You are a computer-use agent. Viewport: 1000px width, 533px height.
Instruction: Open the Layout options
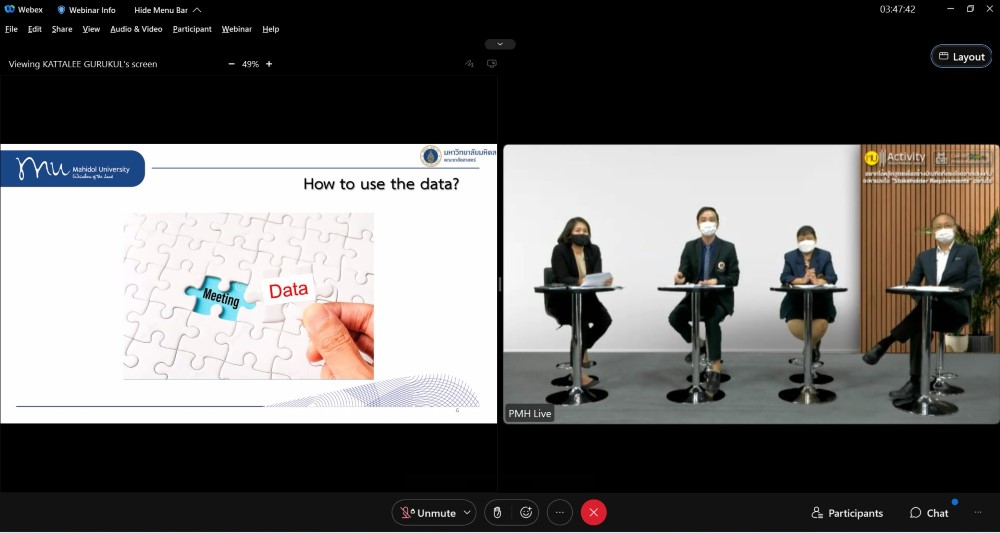(961, 57)
